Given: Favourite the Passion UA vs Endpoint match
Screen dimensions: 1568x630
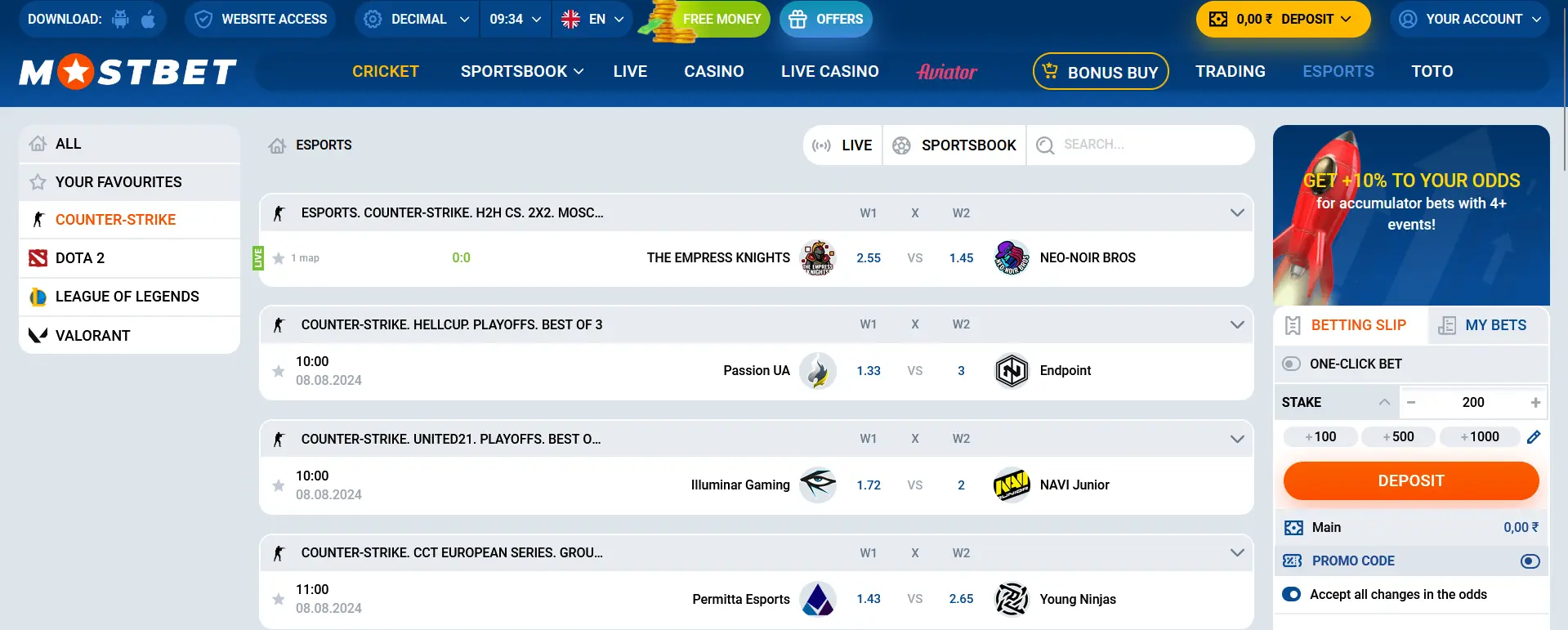Looking at the screenshot, I should pos(279,371).
